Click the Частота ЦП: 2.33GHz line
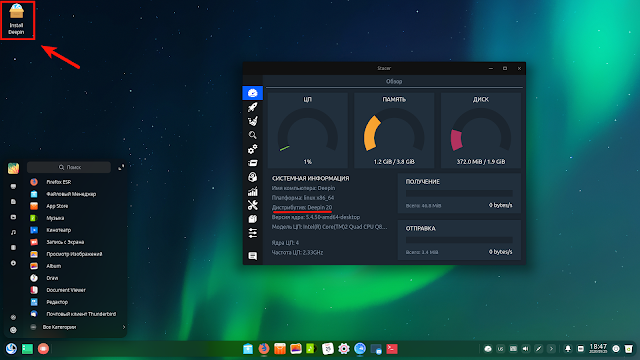The width and height of the screenshot is (640, 360). (x=297, y=252)
